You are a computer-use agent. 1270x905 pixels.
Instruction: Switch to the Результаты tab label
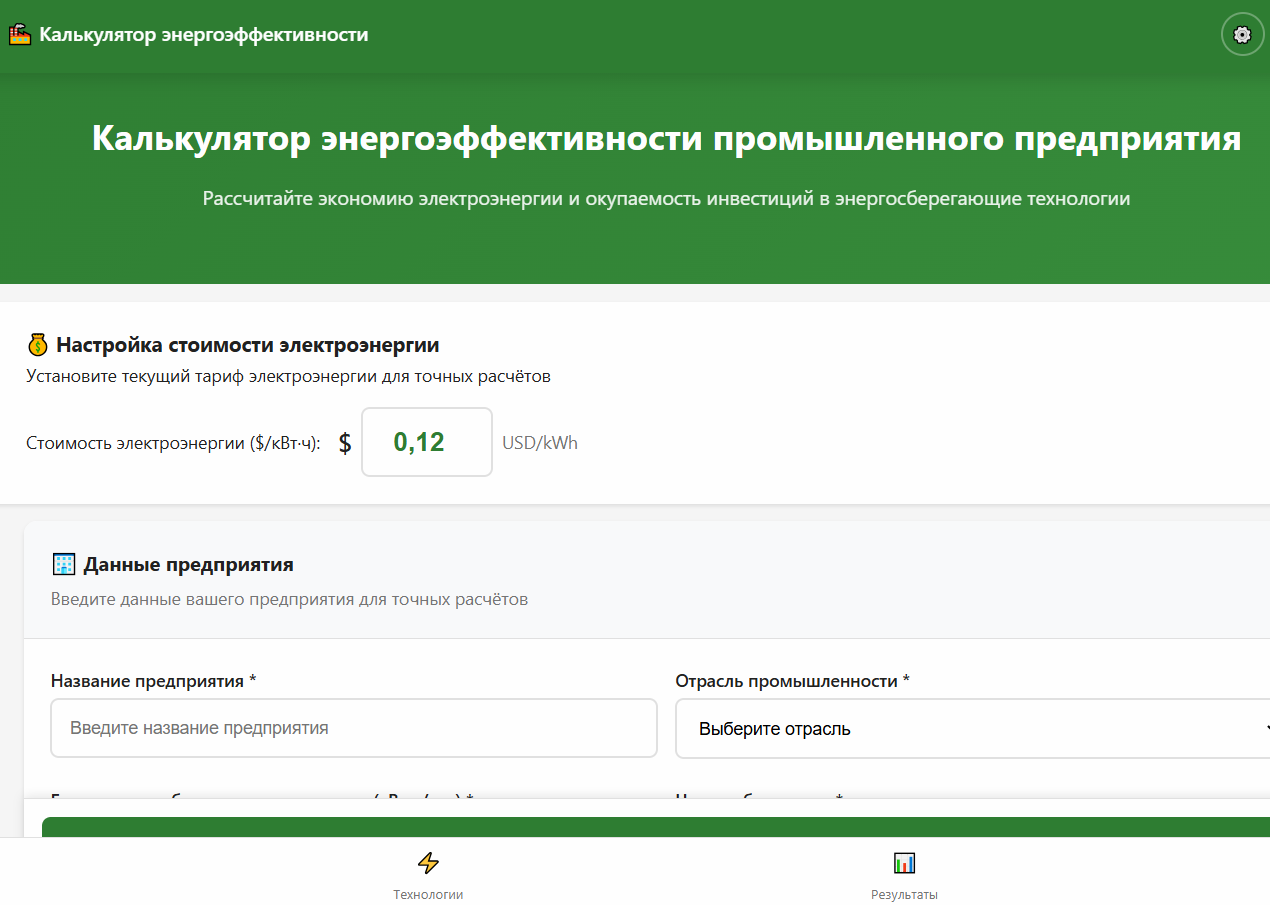point(904,894)
